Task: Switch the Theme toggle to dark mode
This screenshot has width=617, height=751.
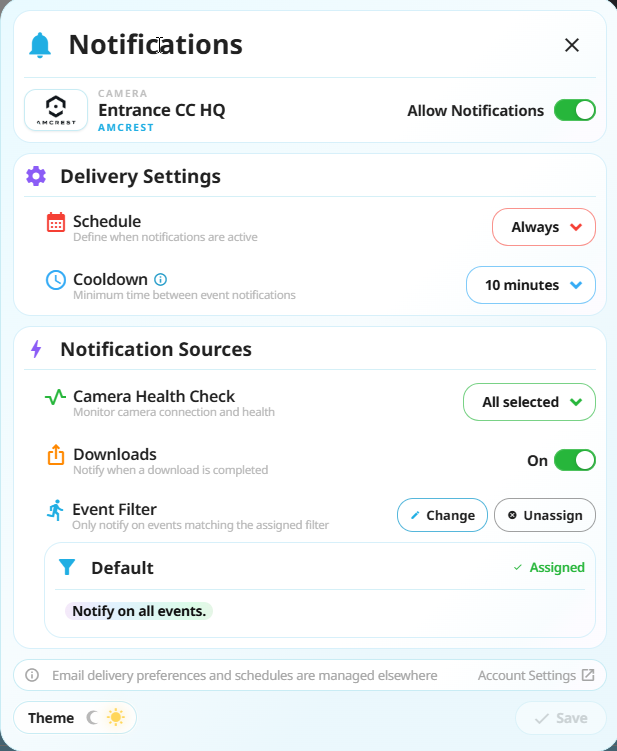Action: (x=92, y=717)
